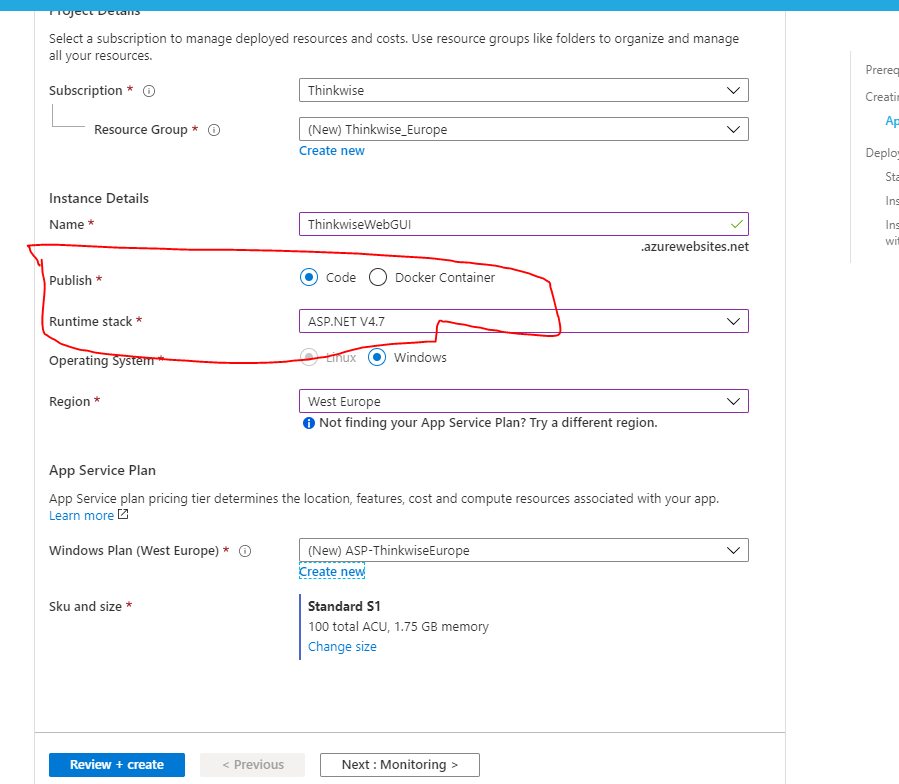
Task: Click Next : Monitoring to switch steps
Action: [x=399, y=764]
